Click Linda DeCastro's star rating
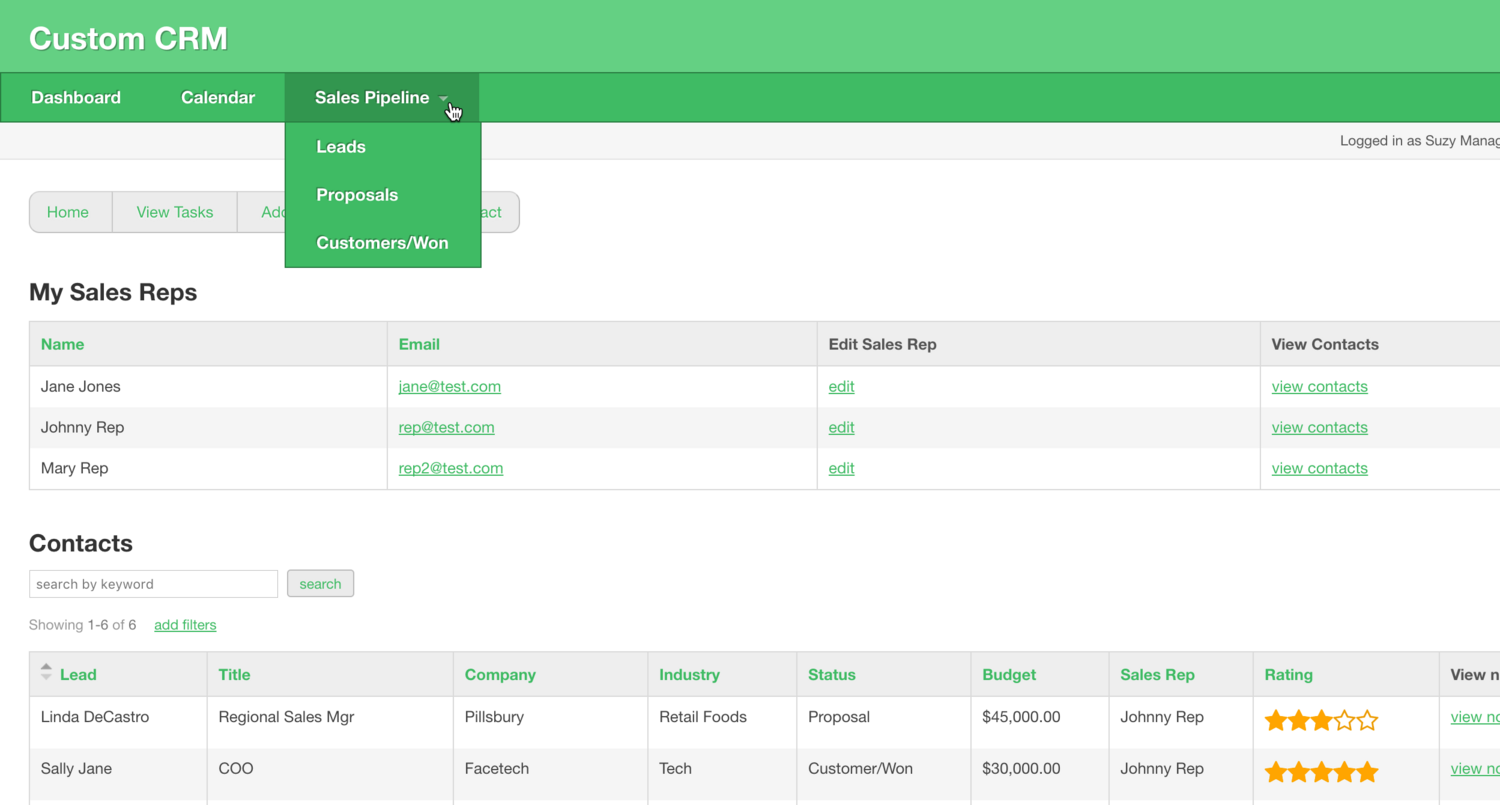Image resolution: width=1500 pixels, height=805 pixels. click(x=1320, y=720)
